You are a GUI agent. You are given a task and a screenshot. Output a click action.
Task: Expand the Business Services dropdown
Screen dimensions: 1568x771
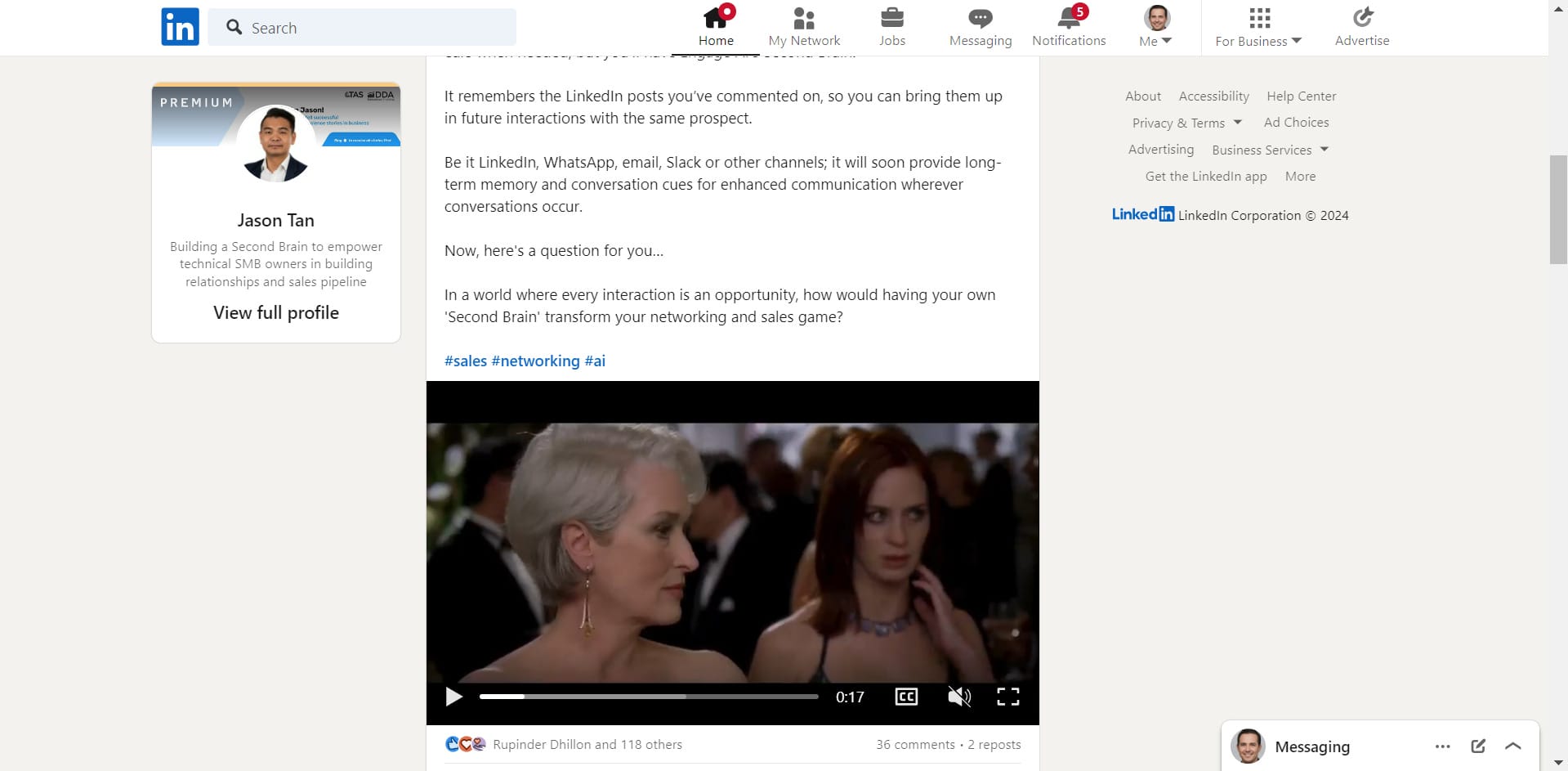tap(1270, 150)
